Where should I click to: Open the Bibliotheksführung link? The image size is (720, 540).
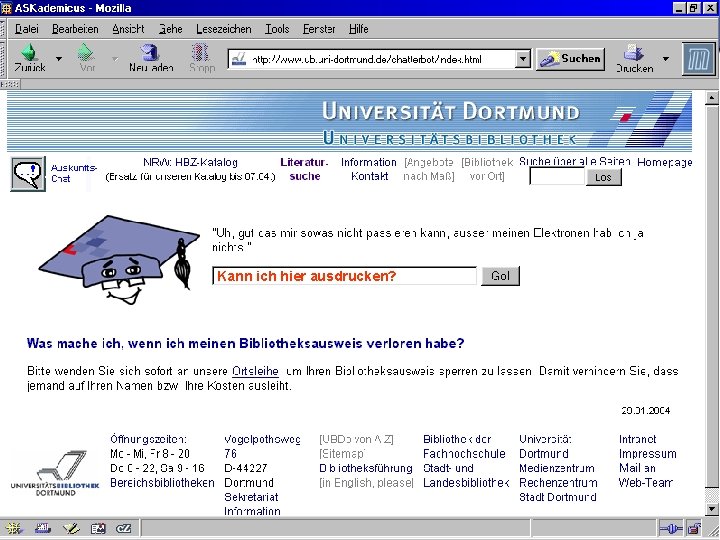366,468
